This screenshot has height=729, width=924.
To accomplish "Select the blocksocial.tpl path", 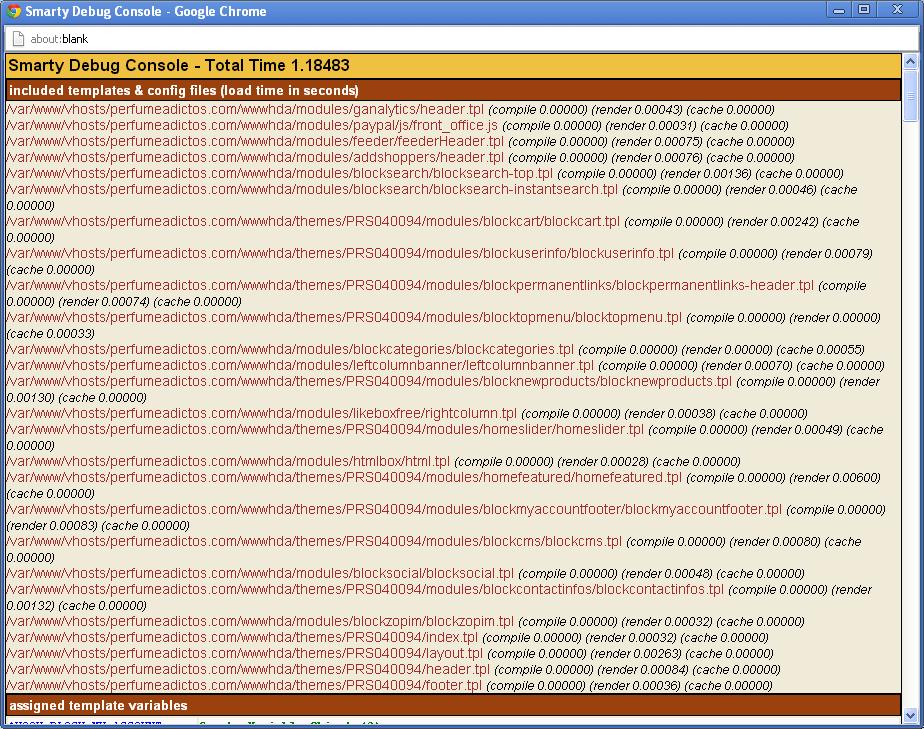I will pos(260,573).
